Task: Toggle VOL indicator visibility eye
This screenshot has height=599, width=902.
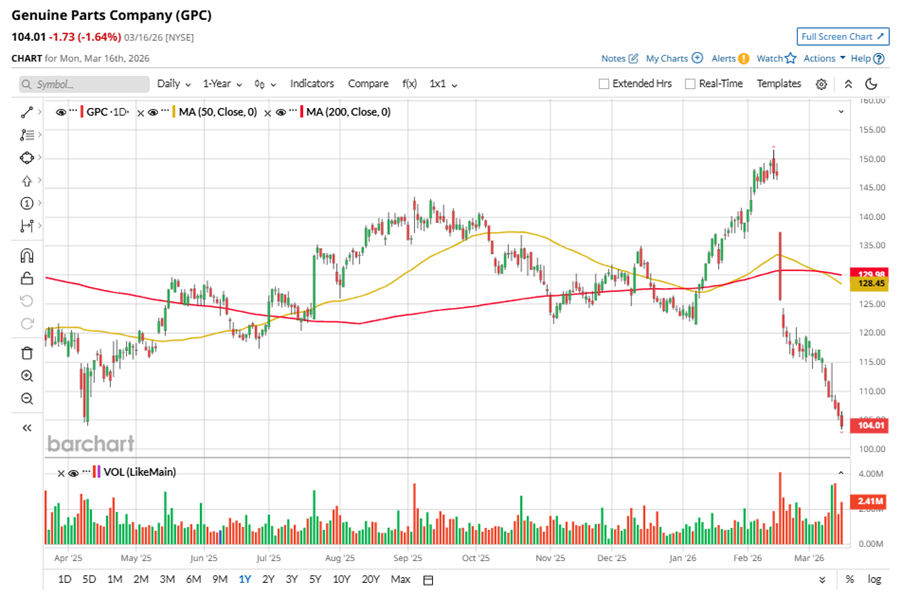Action: [73, 473]
